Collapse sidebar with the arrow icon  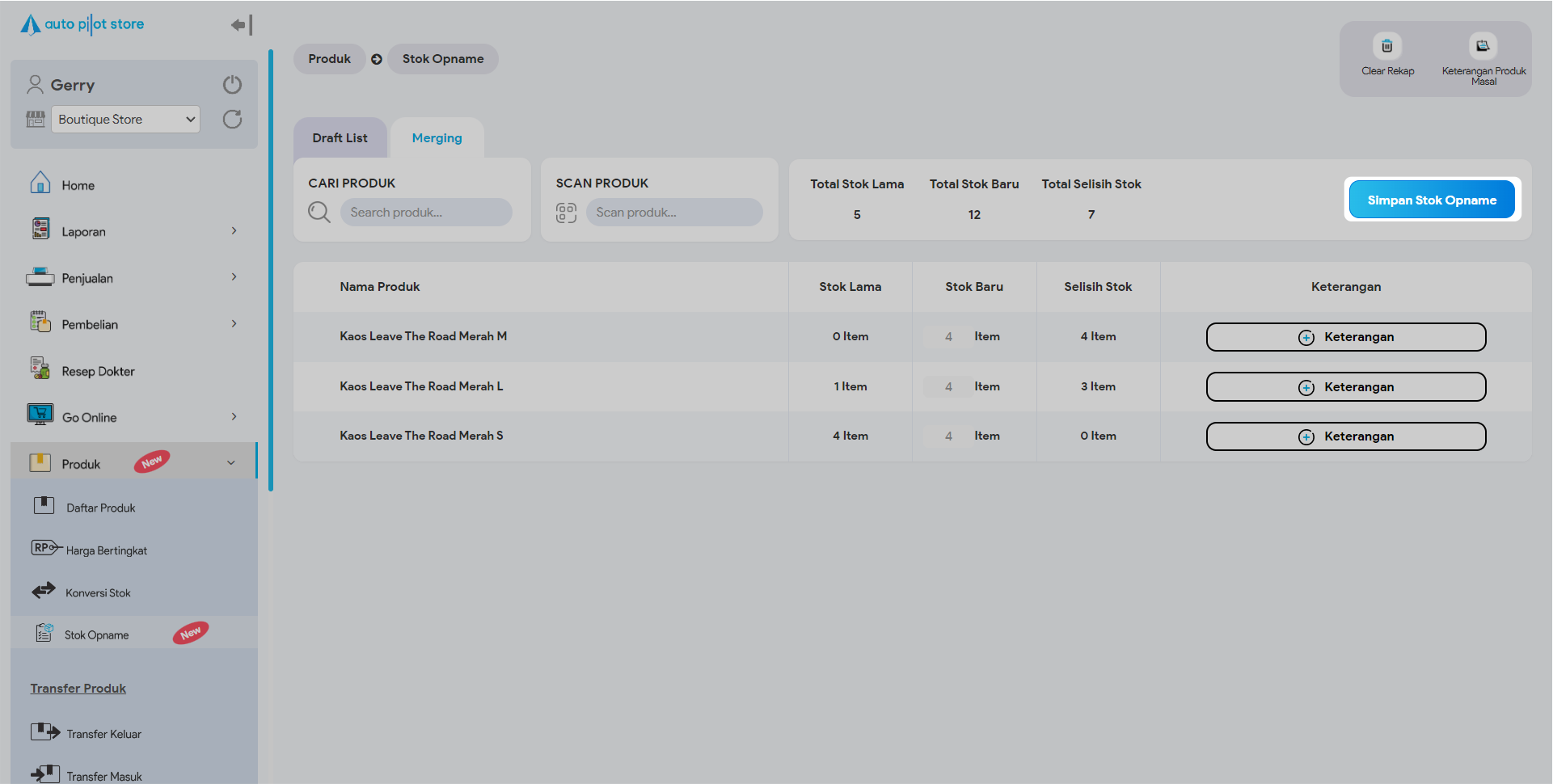point(241,25)
